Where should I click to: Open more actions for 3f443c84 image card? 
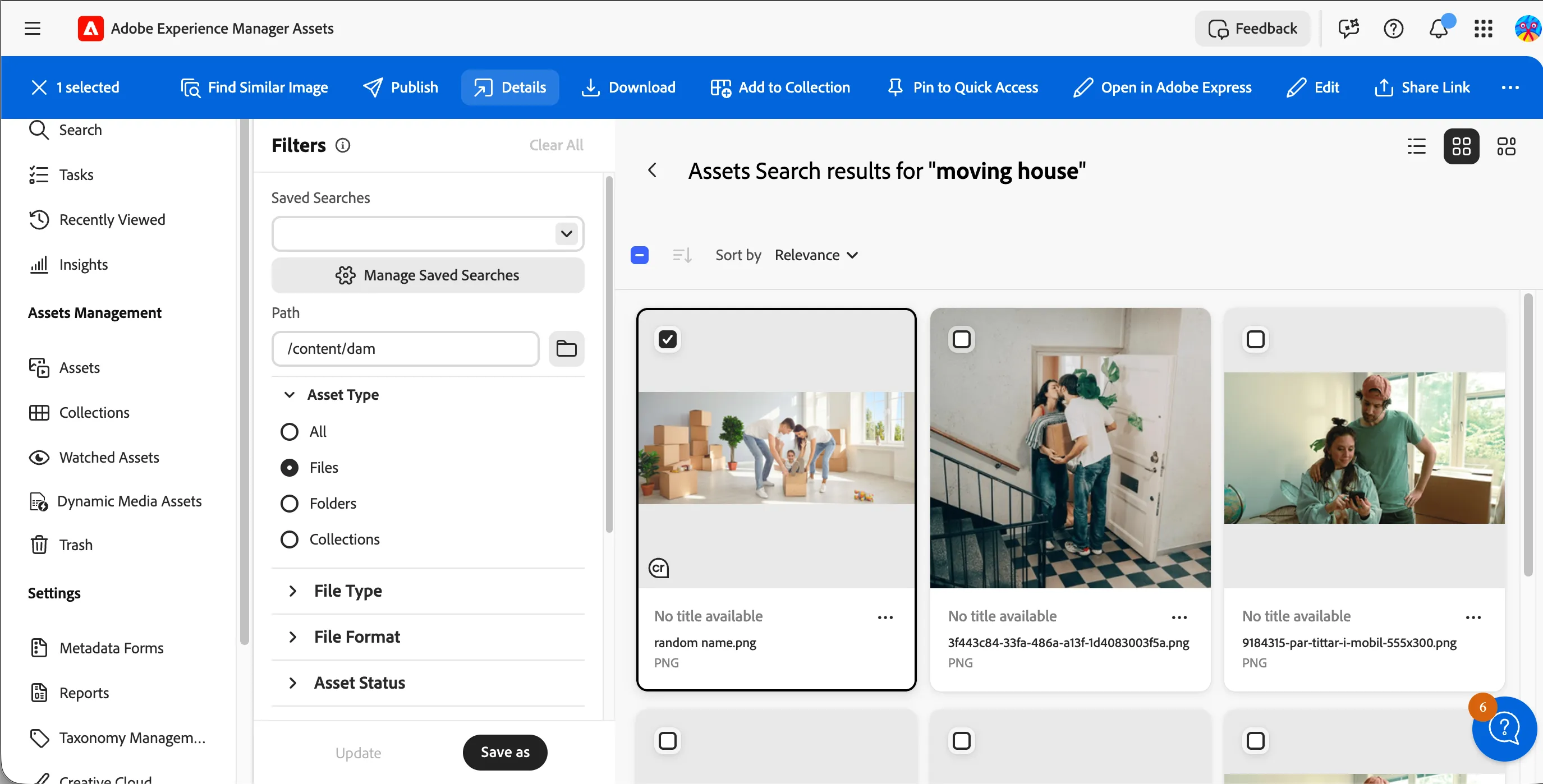pyautogui.click(x=1179, y=617)
